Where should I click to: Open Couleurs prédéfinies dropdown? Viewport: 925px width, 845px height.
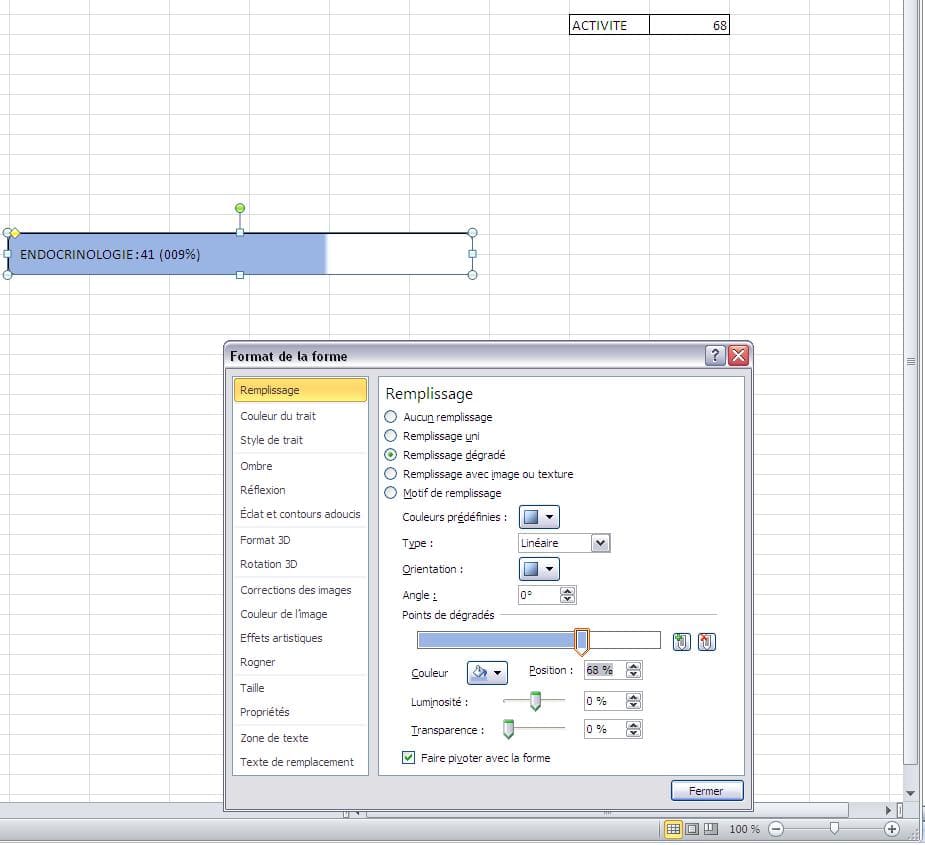pos(538,517)
